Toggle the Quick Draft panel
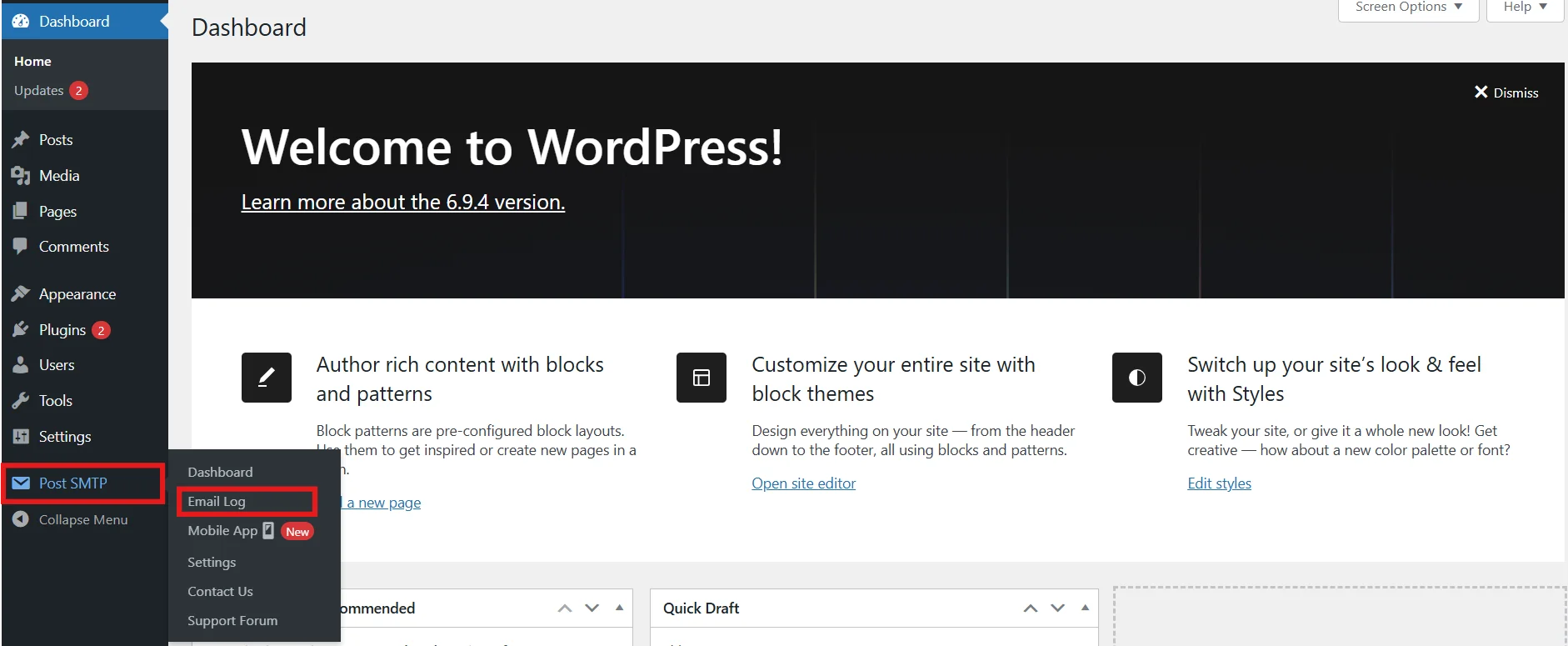 click(1085, 608)
